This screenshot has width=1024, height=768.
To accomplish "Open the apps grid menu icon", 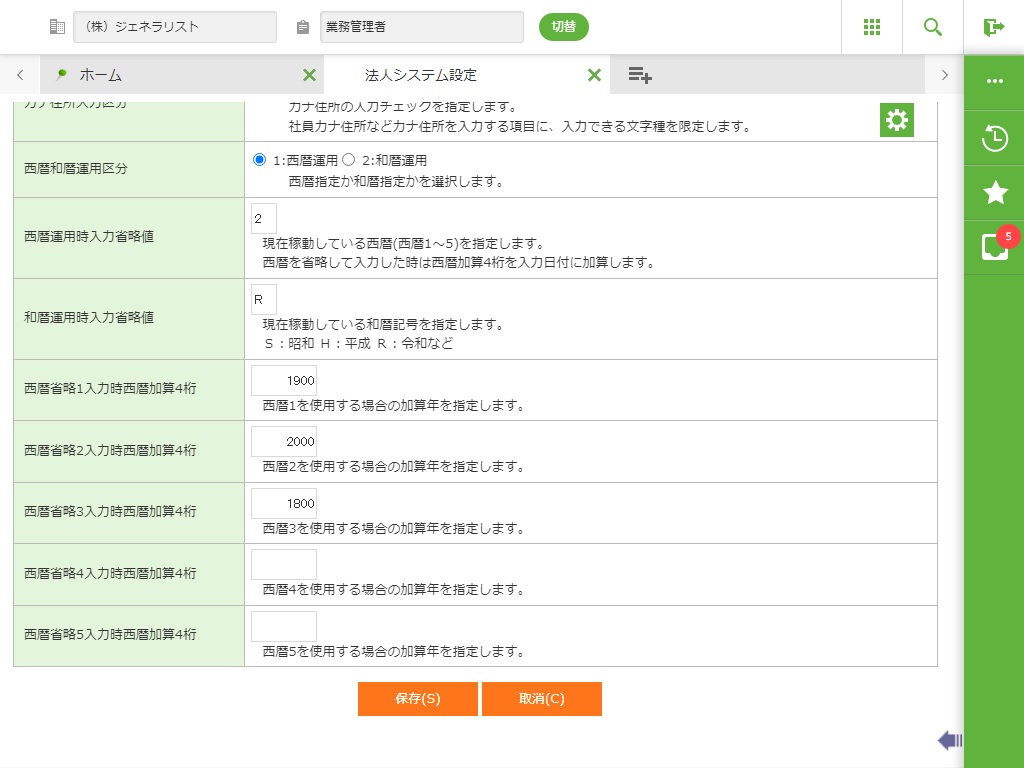I will 872,27.
